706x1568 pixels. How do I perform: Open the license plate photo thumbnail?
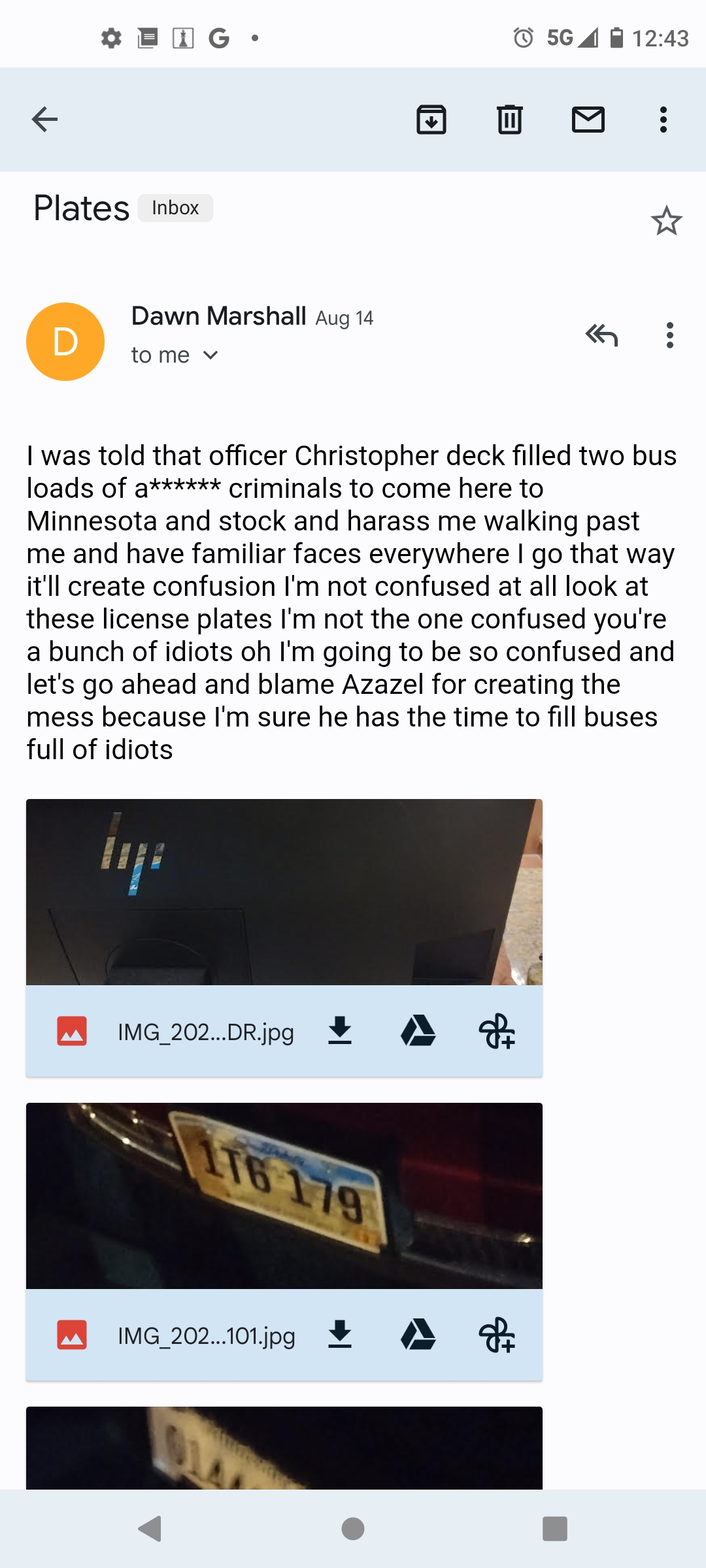284,1196
